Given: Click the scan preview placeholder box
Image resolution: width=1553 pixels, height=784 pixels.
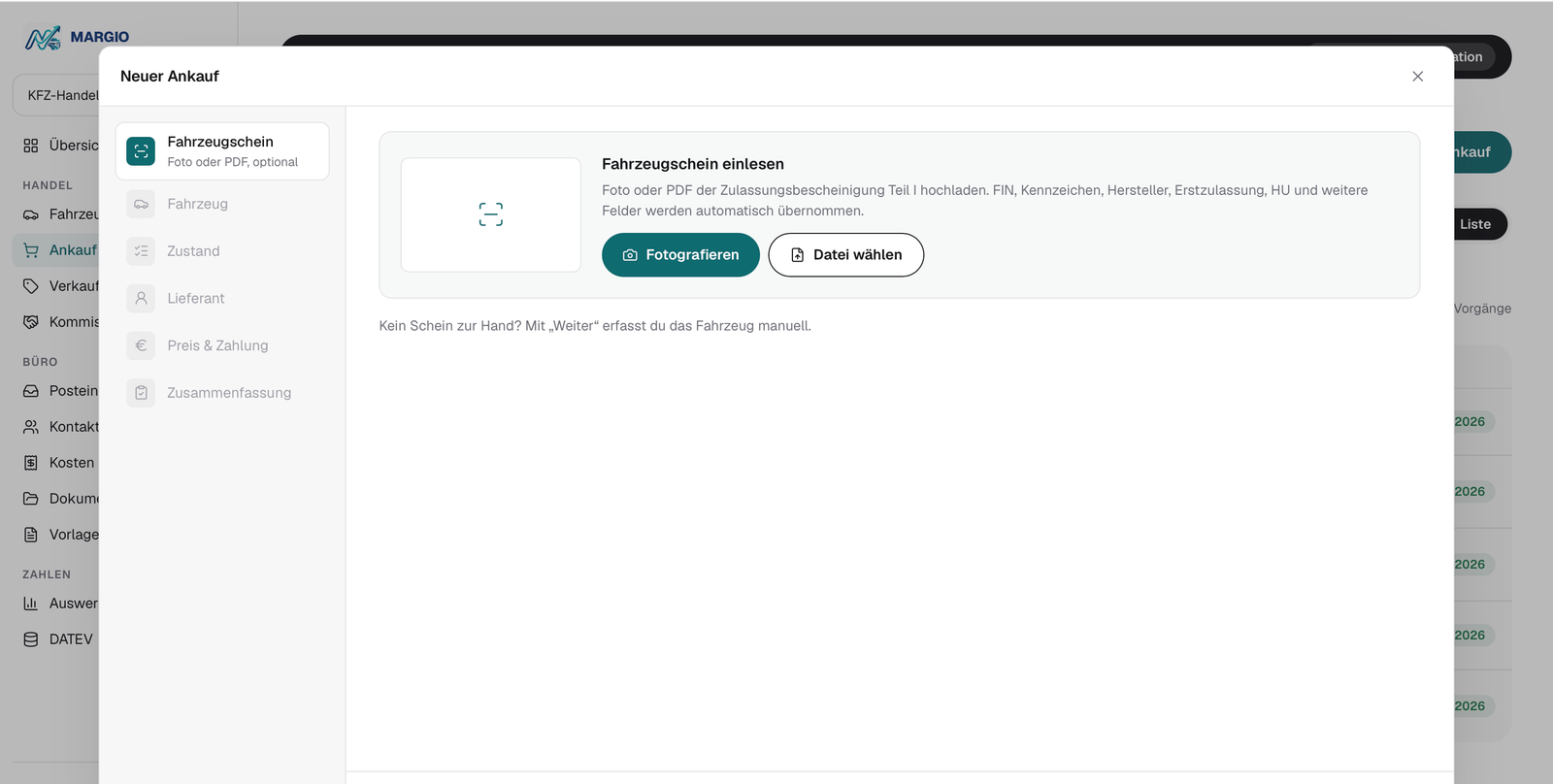Looking at the screenshot, I should 491,214.
